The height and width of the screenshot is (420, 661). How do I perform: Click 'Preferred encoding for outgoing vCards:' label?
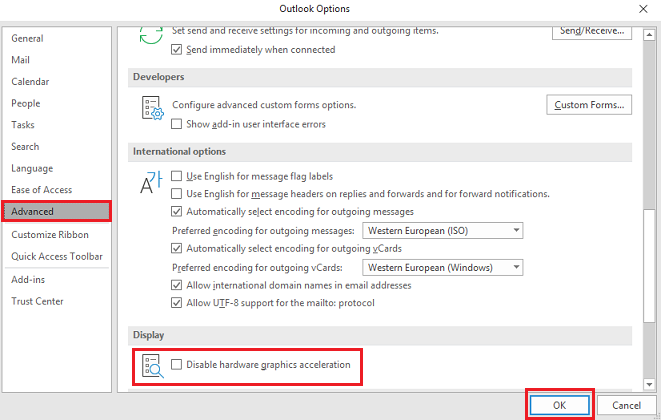pyautogui.click(x=257, y=268)
